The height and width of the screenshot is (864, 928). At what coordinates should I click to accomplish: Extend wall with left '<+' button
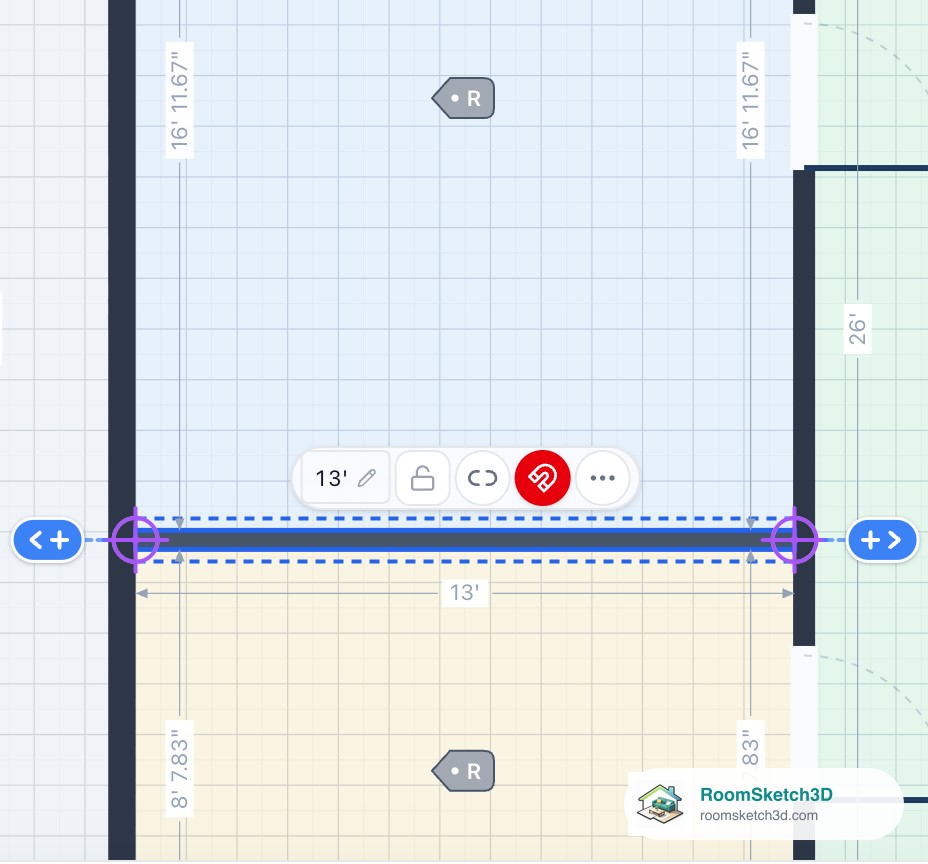(47, 540)
